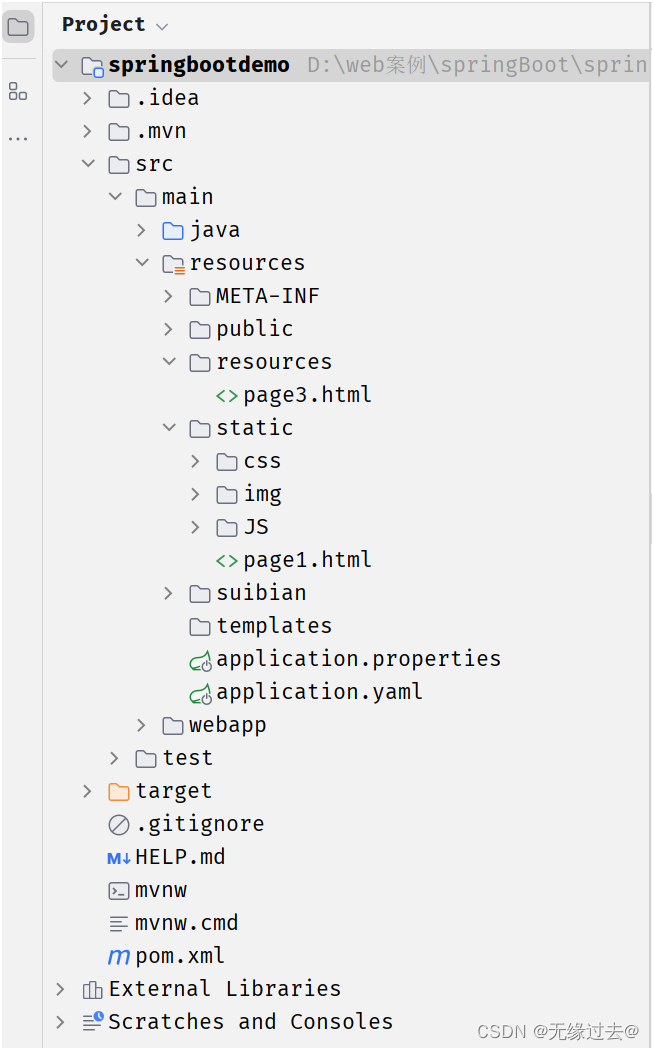The image size is (654, 1050).
Task: Select the Project tool window icon in the sidebar
Action: [x=18, y=28]
